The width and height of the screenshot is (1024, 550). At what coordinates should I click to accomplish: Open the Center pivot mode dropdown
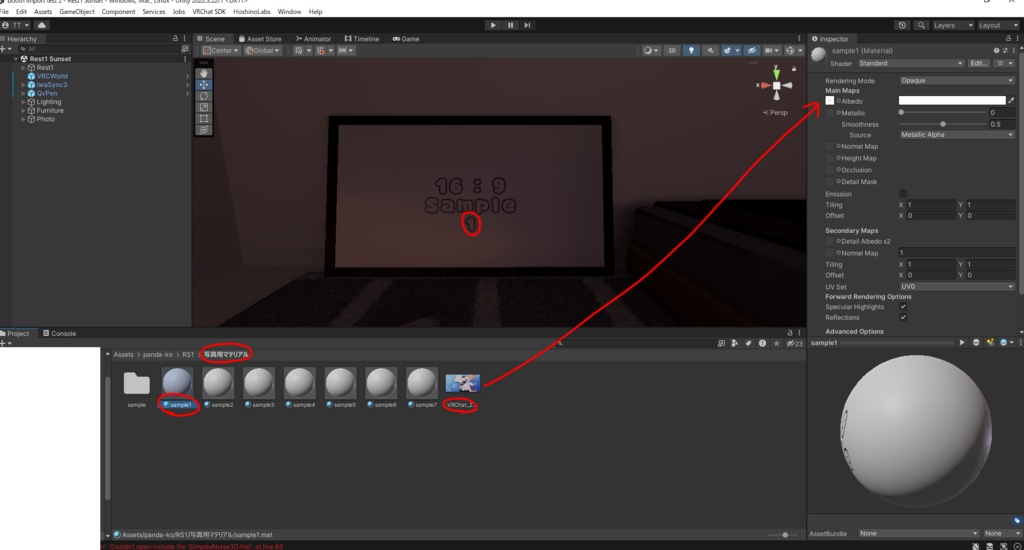220,50
